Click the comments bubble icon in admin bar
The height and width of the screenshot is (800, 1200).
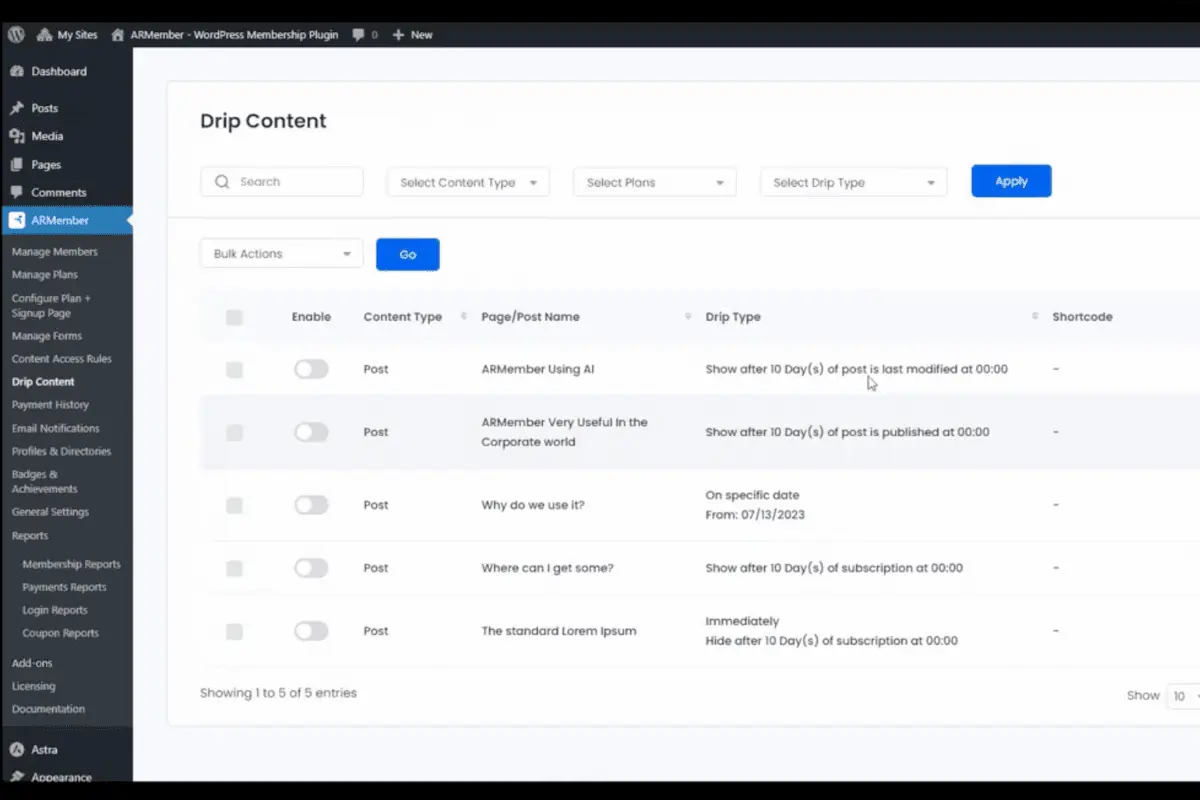(359, 35)
